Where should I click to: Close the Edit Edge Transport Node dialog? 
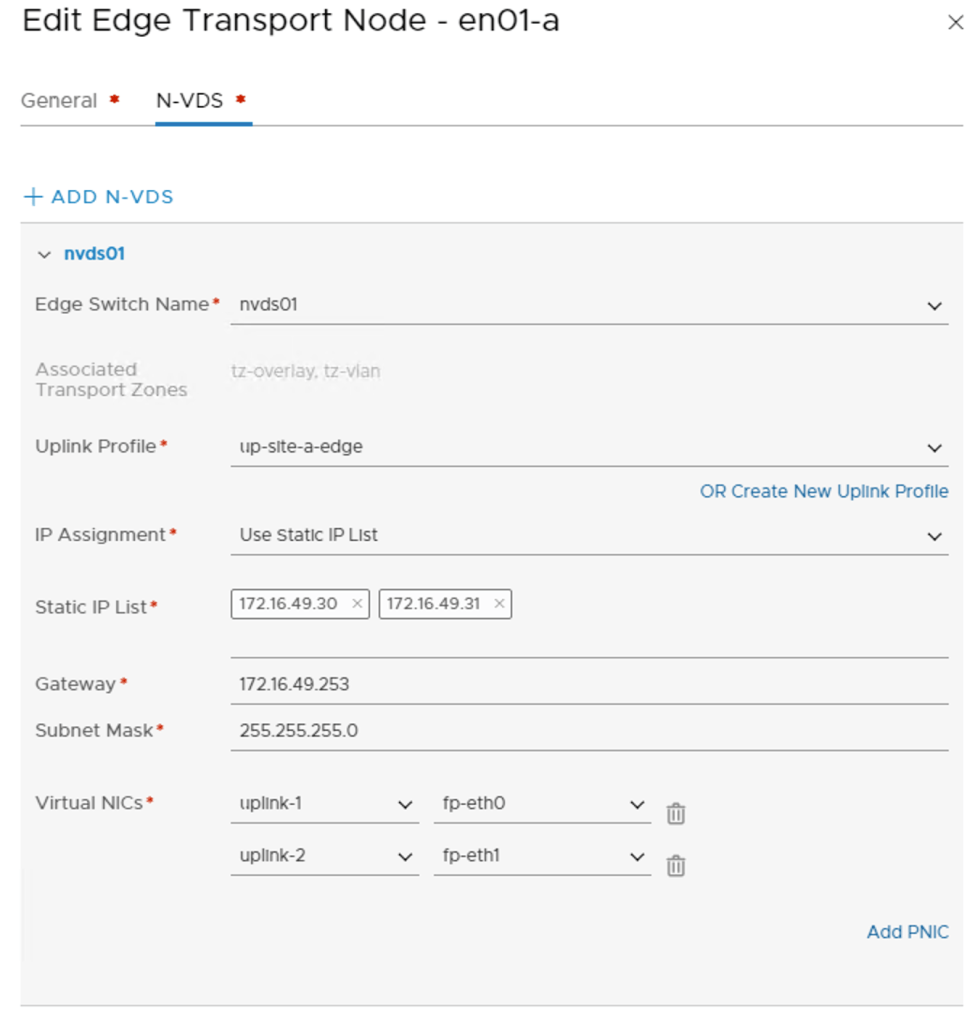point(958,22)
